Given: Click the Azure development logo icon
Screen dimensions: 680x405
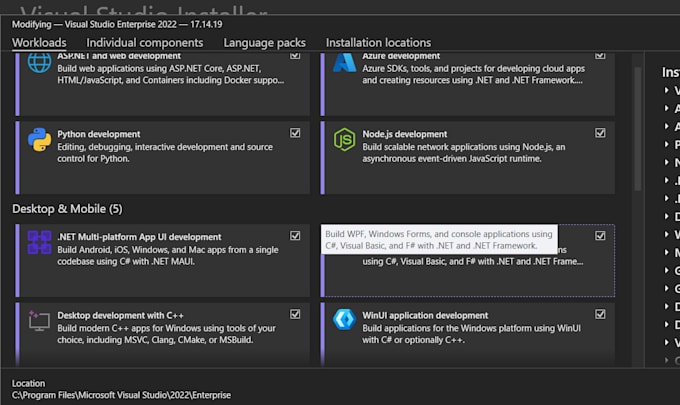Looking at the screenshot, I should 345,62.
